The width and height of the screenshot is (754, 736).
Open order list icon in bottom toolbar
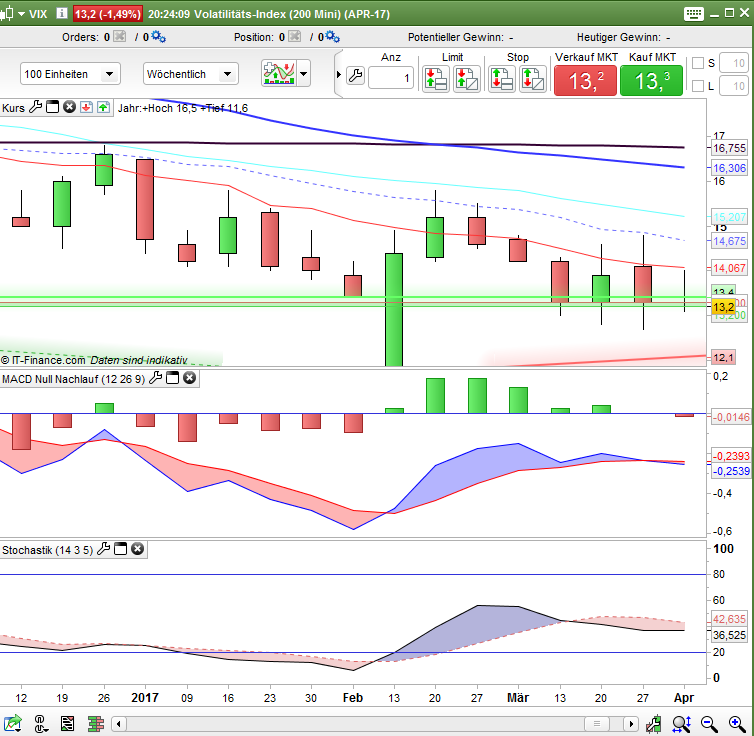coord(67,723)
